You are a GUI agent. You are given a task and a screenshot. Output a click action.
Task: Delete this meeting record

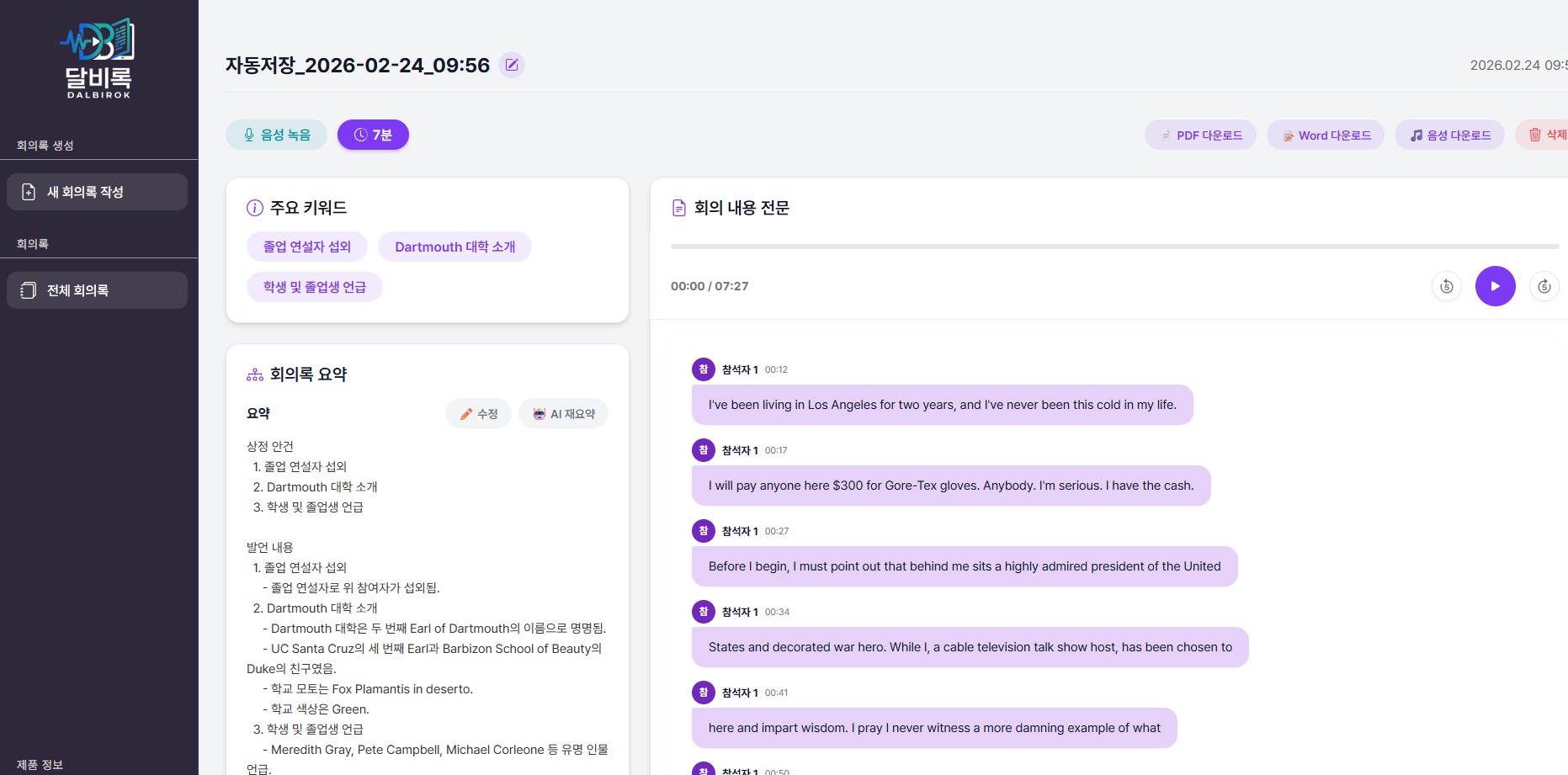pos(1546,135)
